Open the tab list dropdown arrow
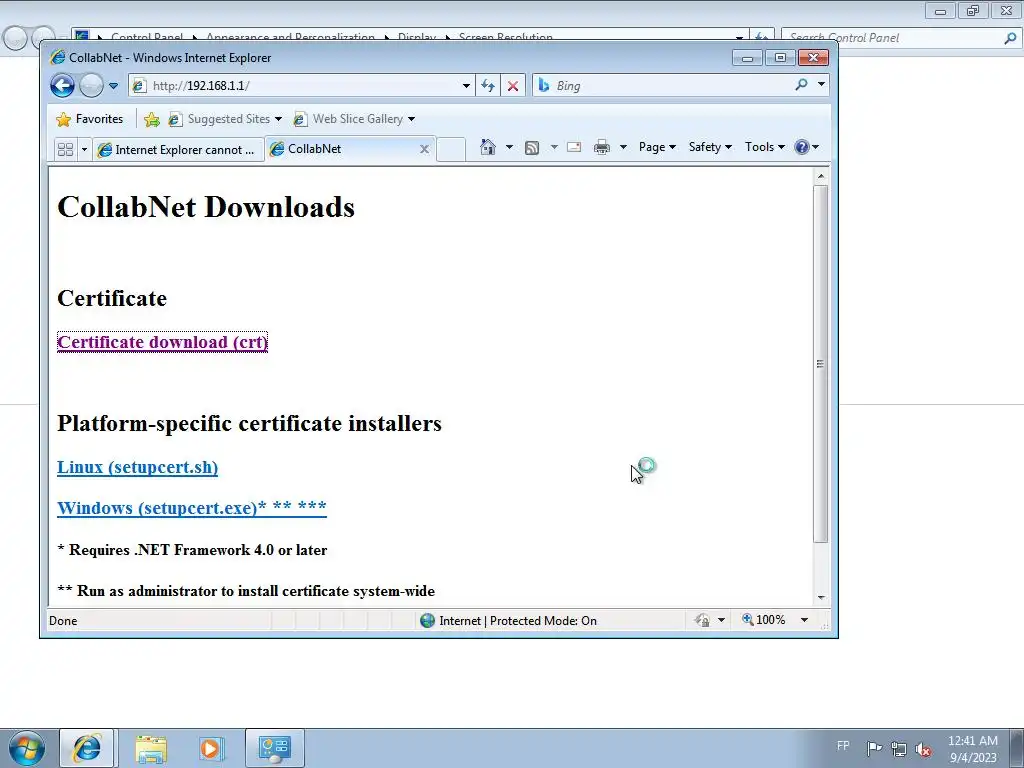1024x768 pixels. (x=84, y=150)
